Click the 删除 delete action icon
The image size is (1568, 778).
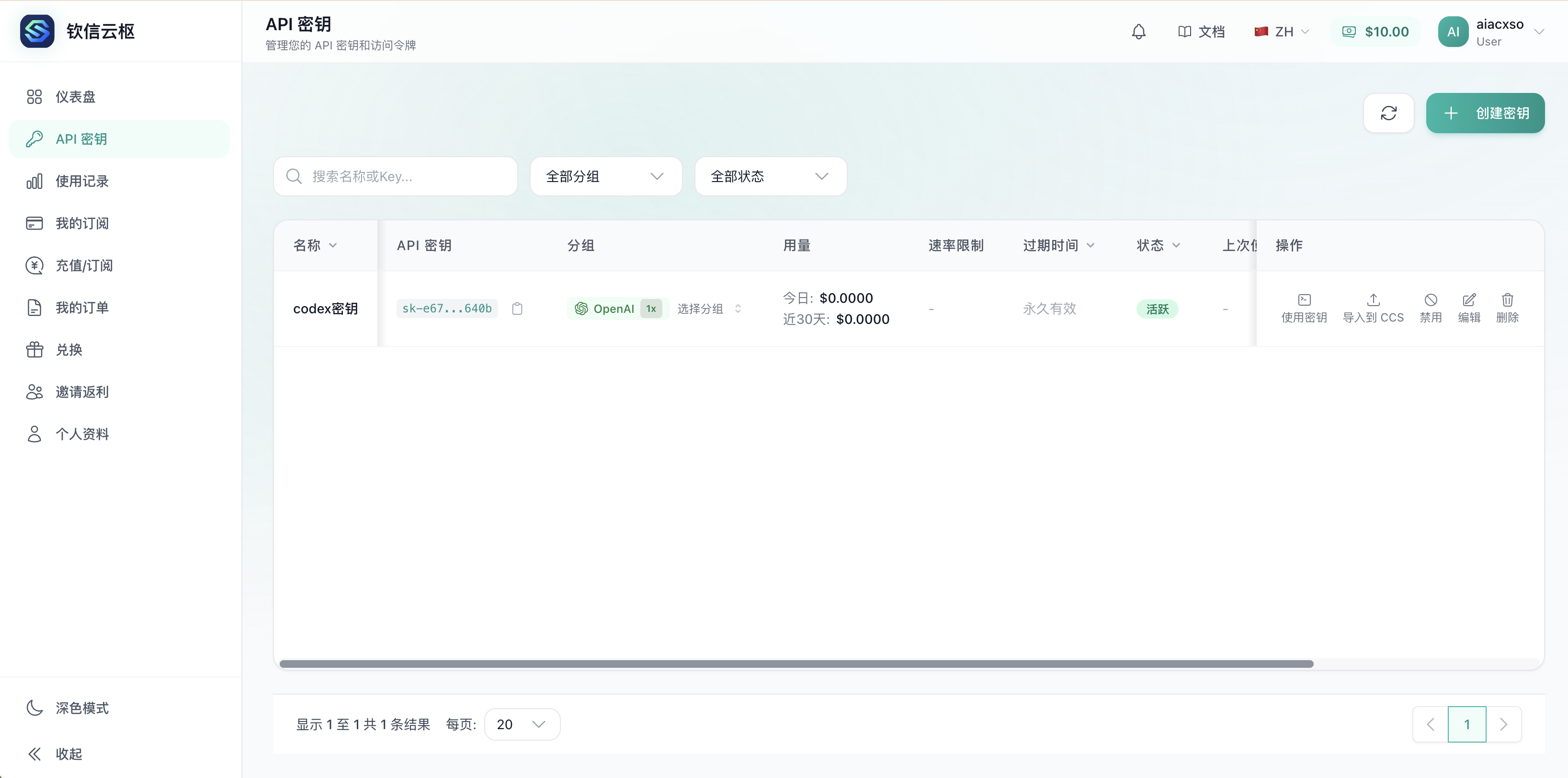1507,309
